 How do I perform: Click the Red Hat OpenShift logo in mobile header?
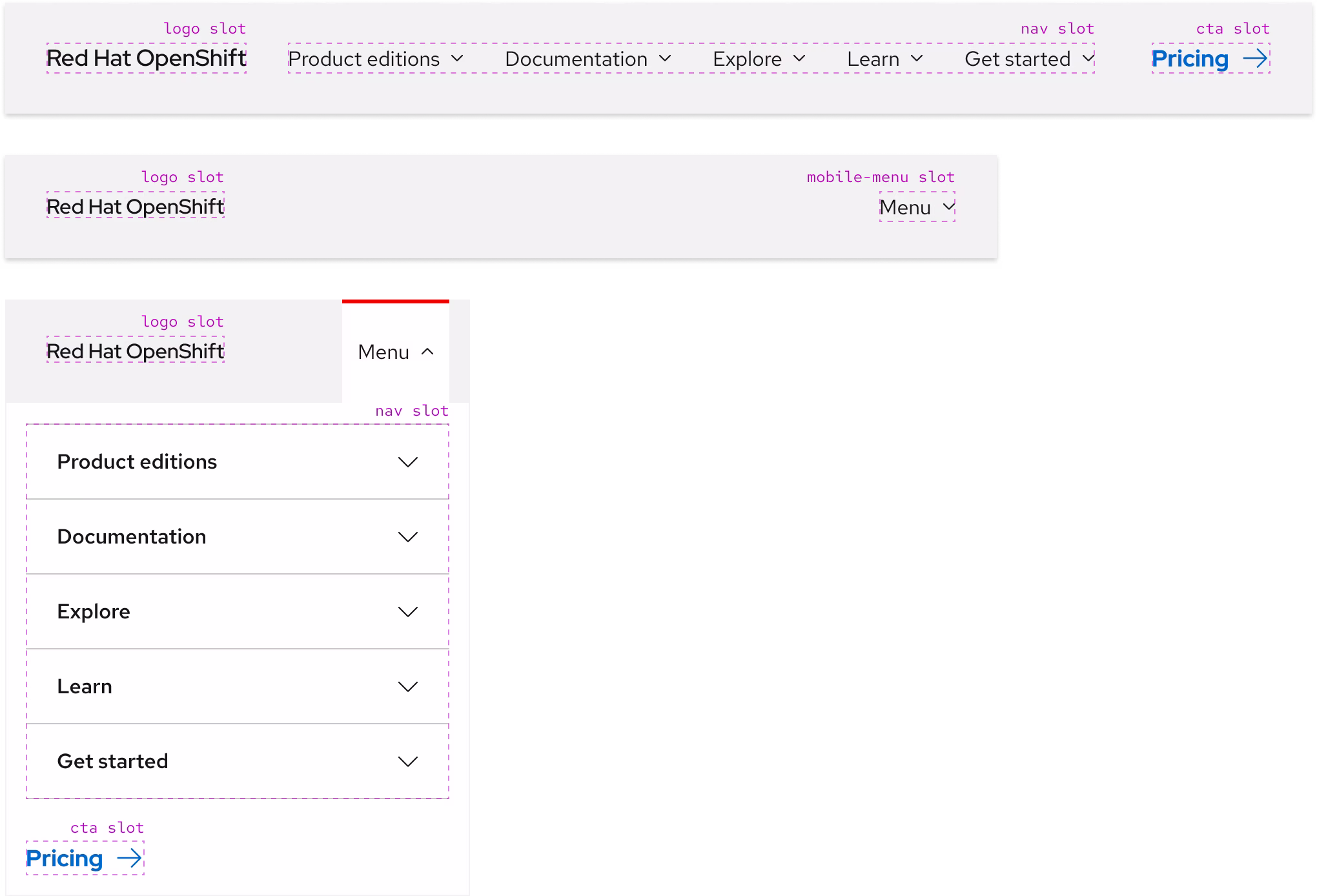coord(135,207)
